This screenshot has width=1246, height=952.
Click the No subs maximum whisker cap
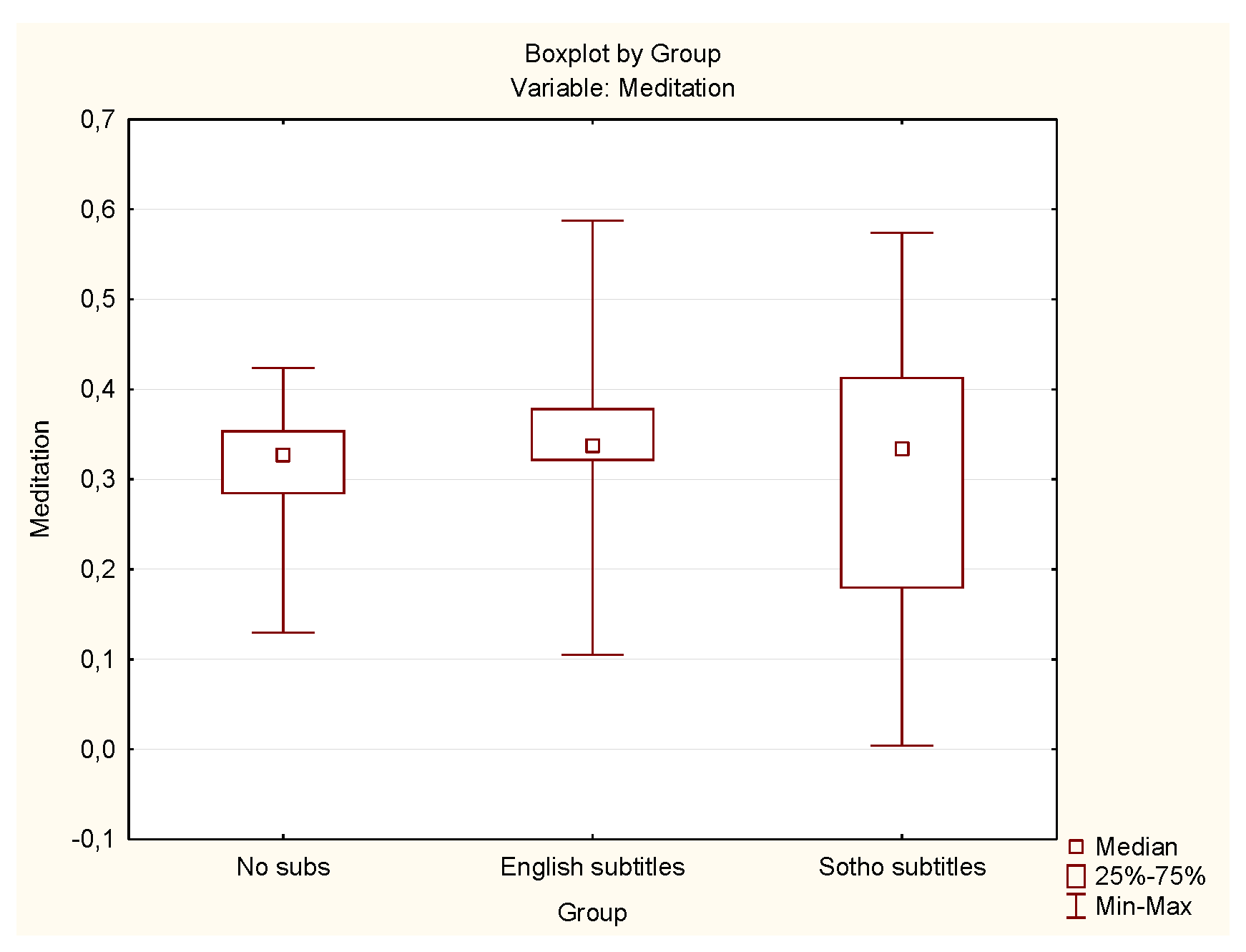tap(283, 368)
